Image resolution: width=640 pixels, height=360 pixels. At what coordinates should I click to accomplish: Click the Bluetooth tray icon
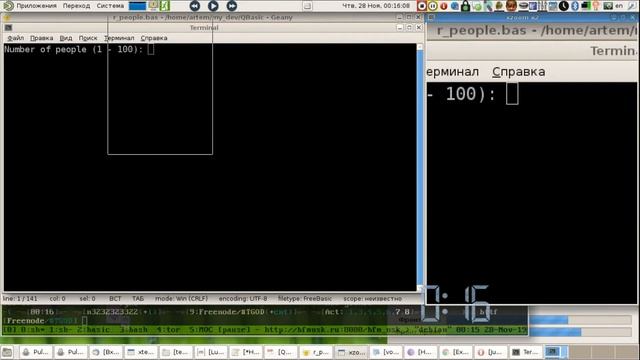(x=575, y=6)
